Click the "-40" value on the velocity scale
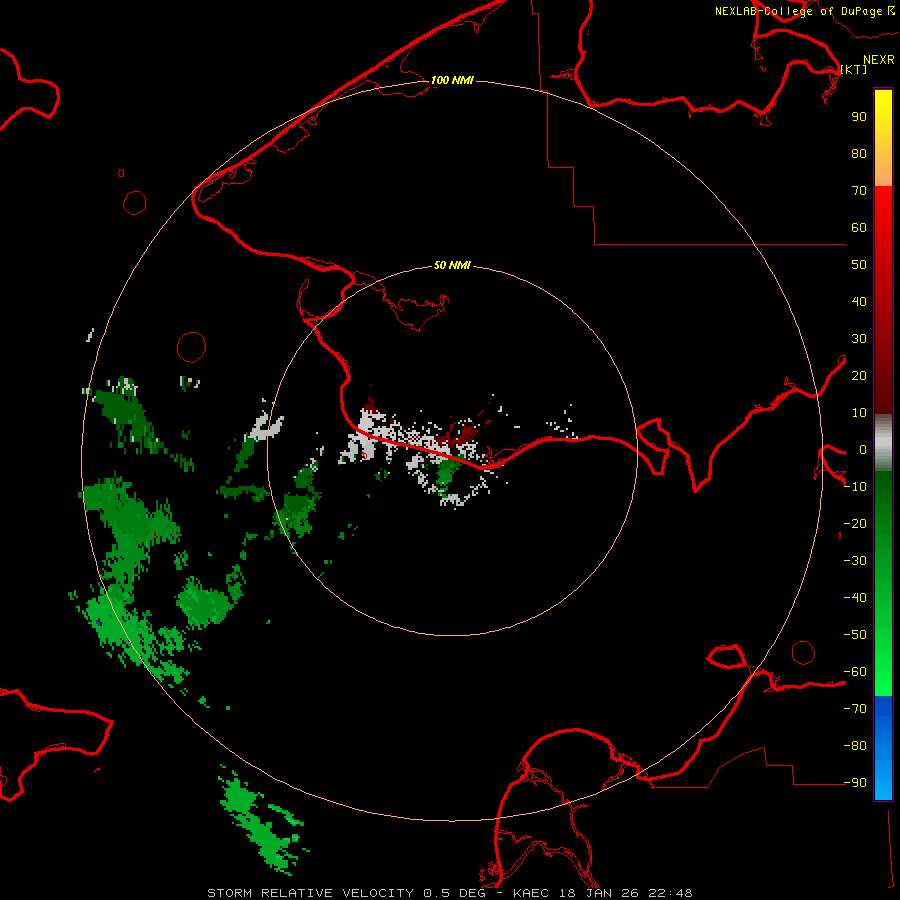 click(x=855, y=598)
